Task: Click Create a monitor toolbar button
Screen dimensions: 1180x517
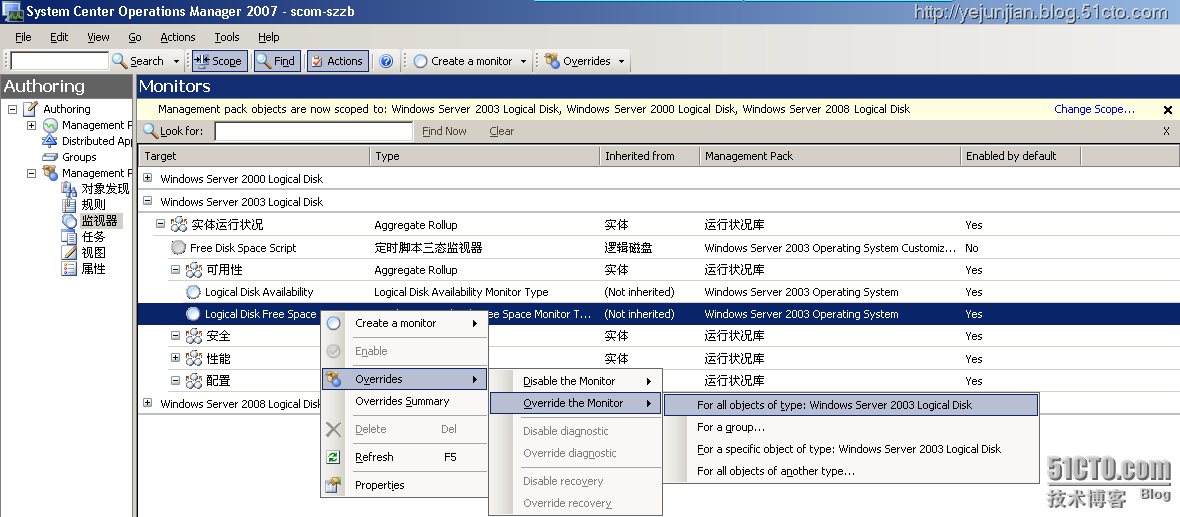Action: 464,61
